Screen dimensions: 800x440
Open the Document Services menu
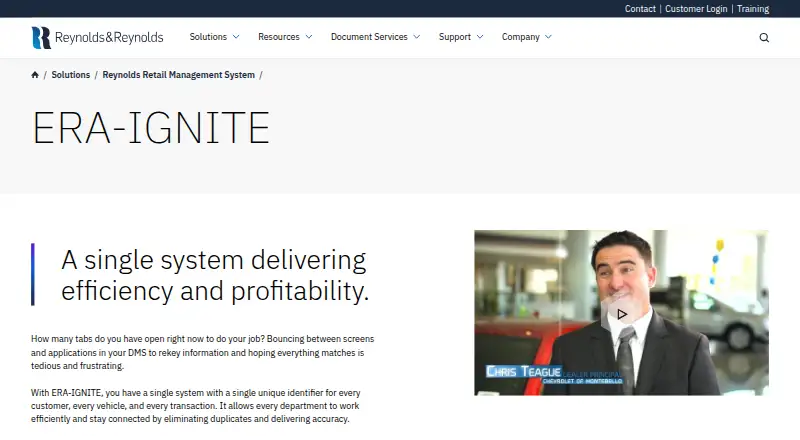tap(369, 37)
